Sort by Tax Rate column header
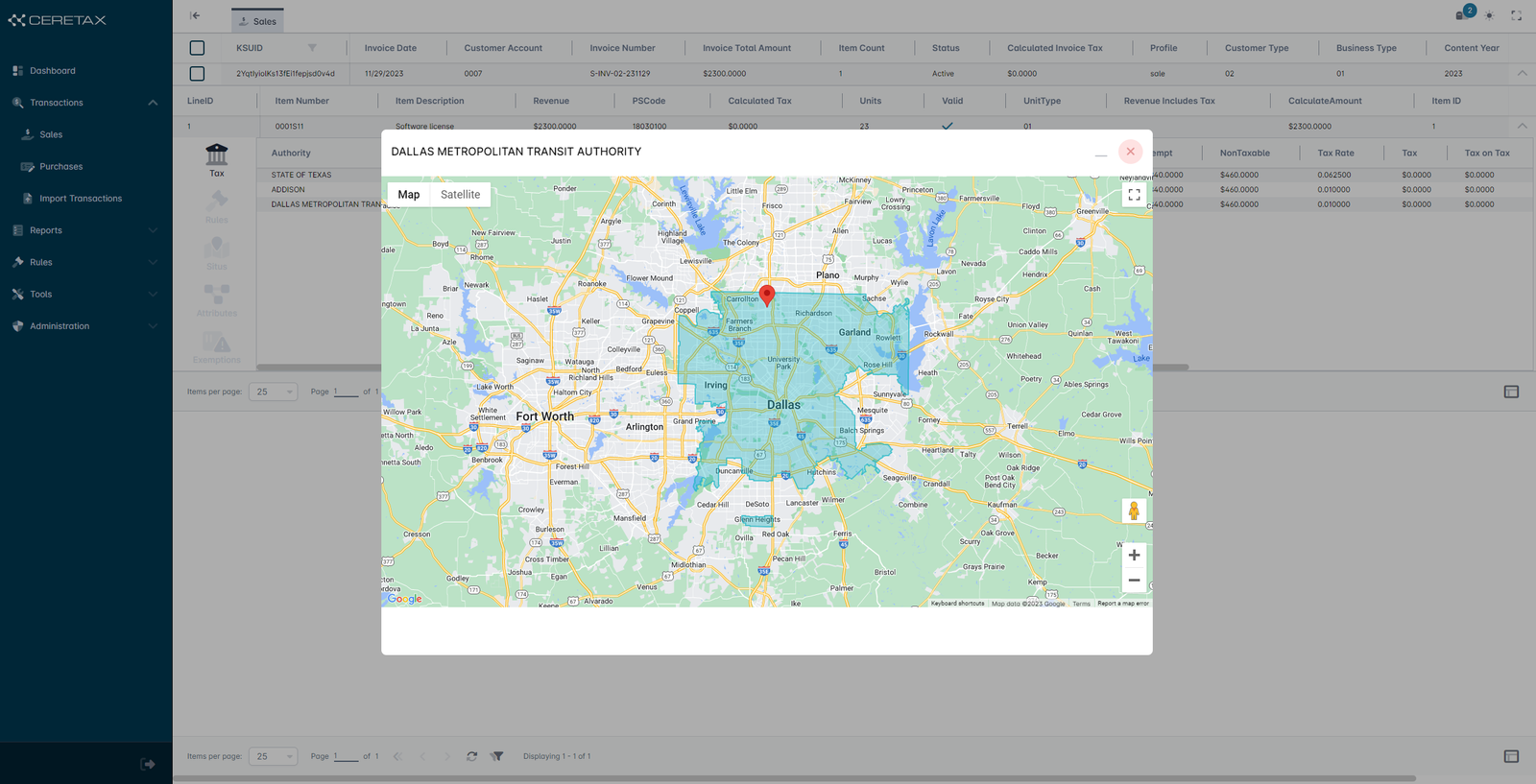This screenshot has height=784, width=1536. [x=1335, y=154]
